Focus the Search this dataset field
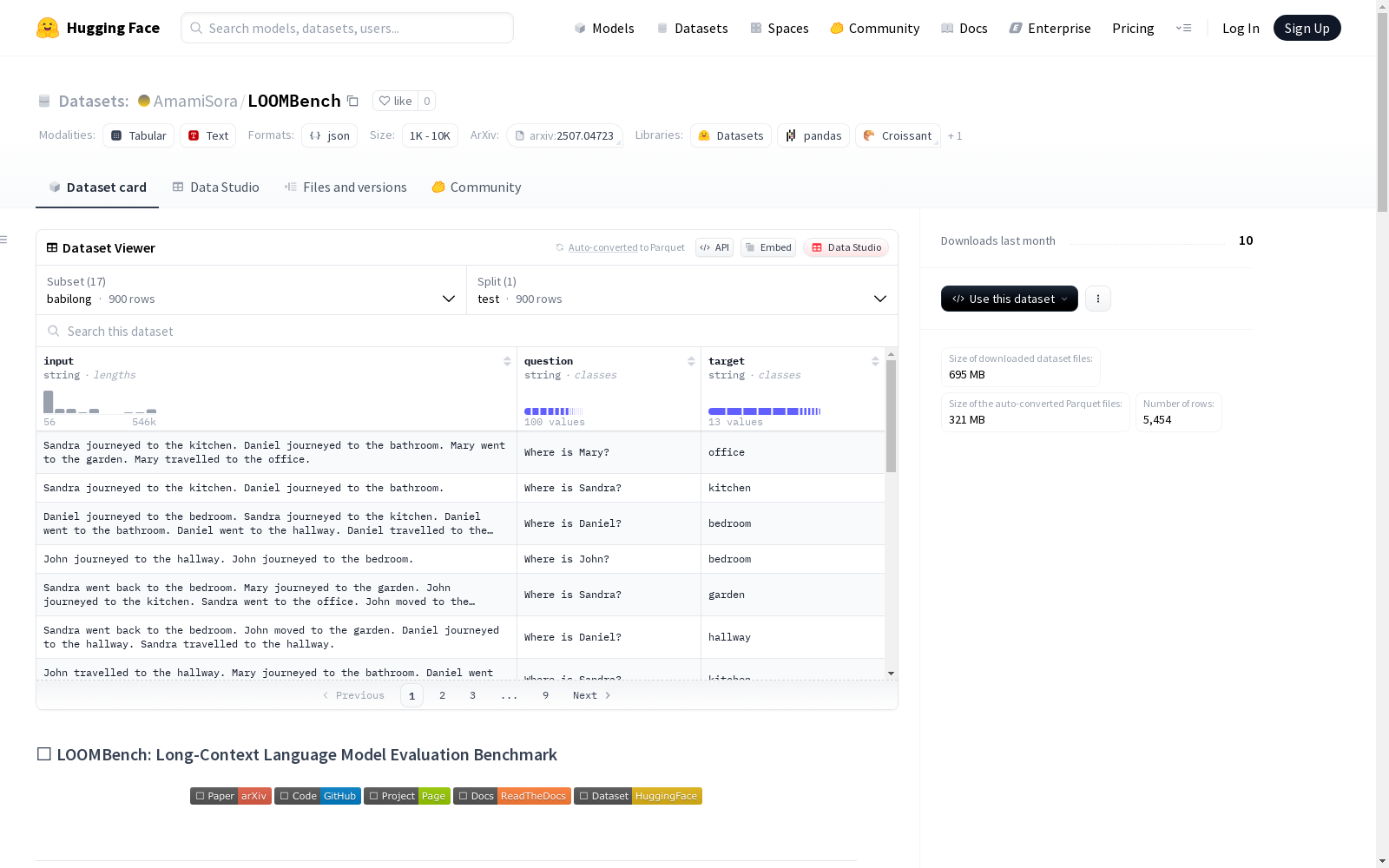The image size is (1389, 868). coord(467,331)
